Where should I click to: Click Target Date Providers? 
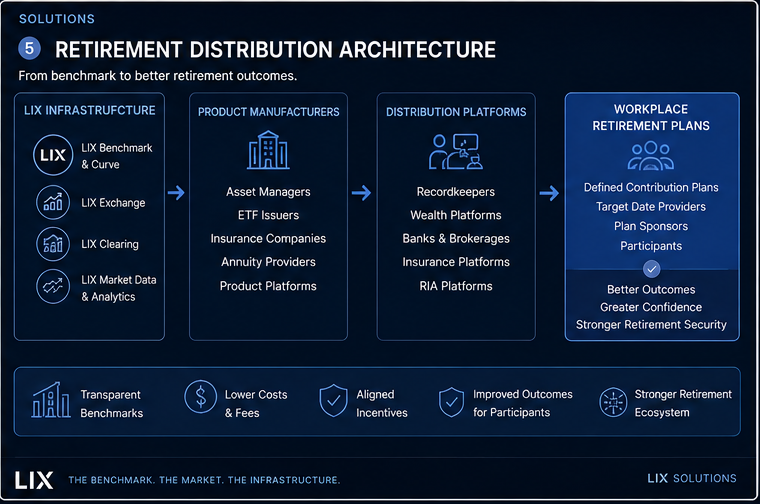point(651,207)
